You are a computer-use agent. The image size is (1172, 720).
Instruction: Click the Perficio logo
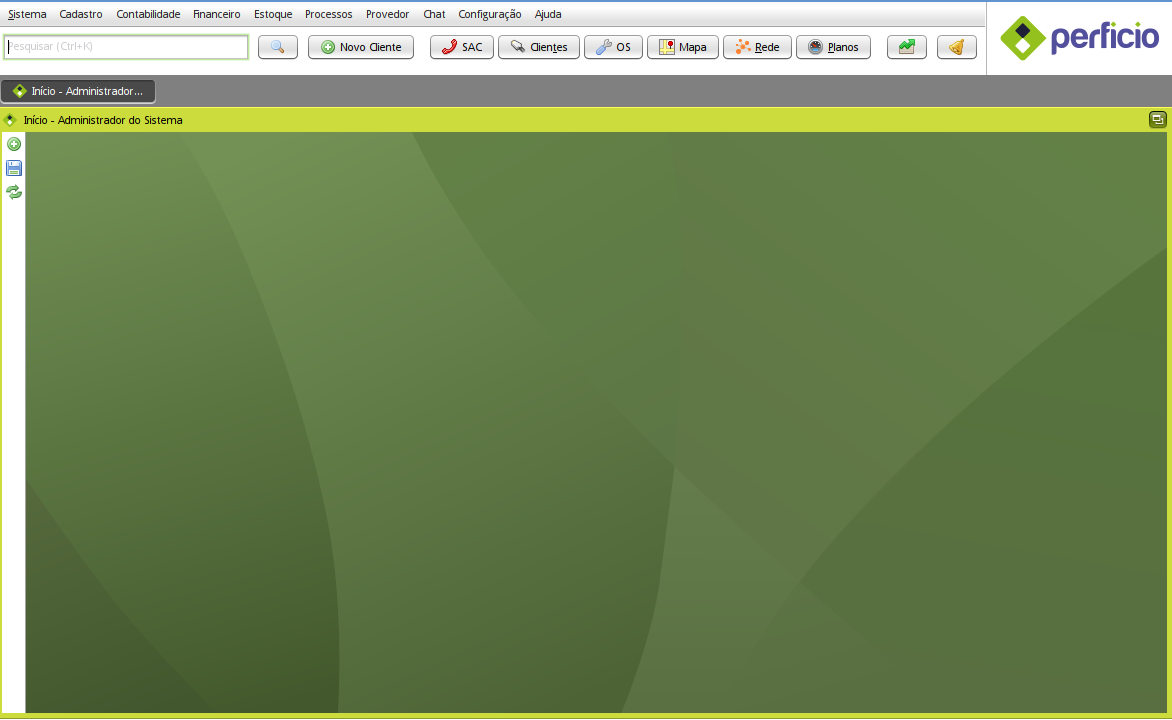(x=1079, y=38)
